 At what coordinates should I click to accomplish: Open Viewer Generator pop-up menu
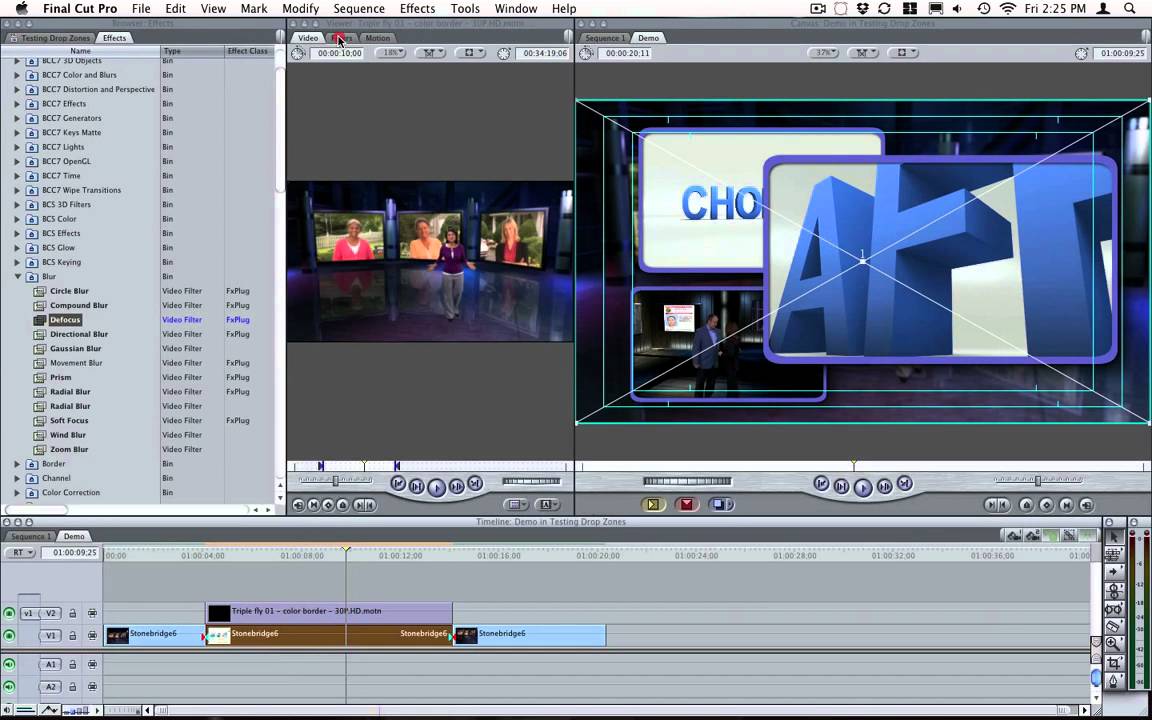tap(546, 505)
